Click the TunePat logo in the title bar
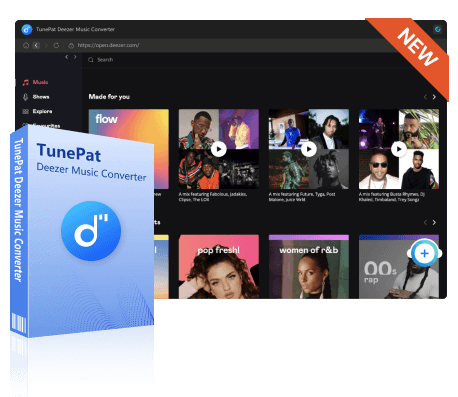The image size is (458, 397). 27,29
